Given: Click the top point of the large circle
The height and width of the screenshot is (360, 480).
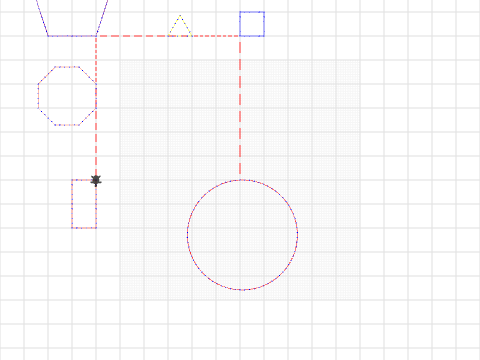Looking at the screenshot, I should 242,180.
